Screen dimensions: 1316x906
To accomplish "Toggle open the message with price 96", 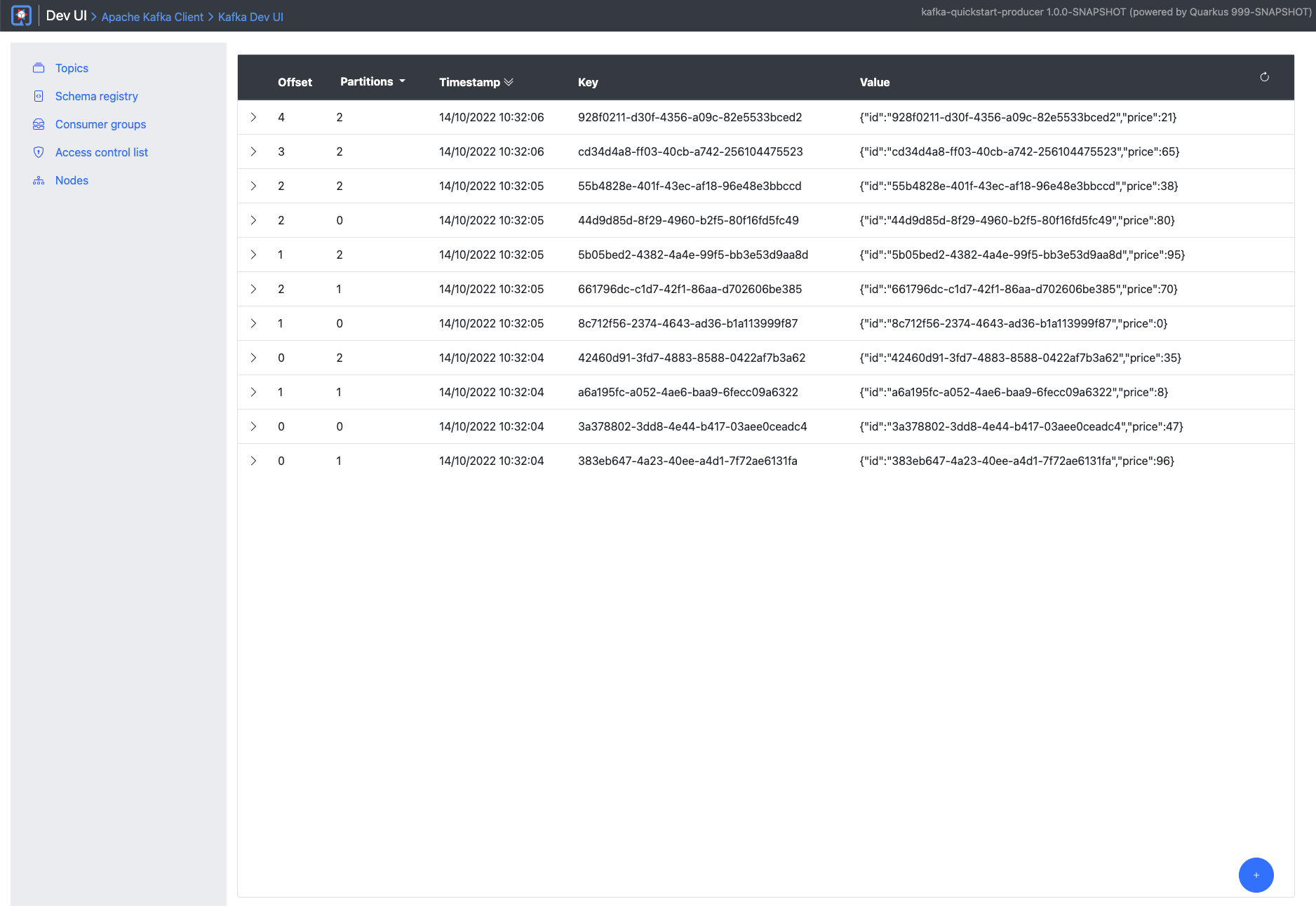I will pos(254,461).
